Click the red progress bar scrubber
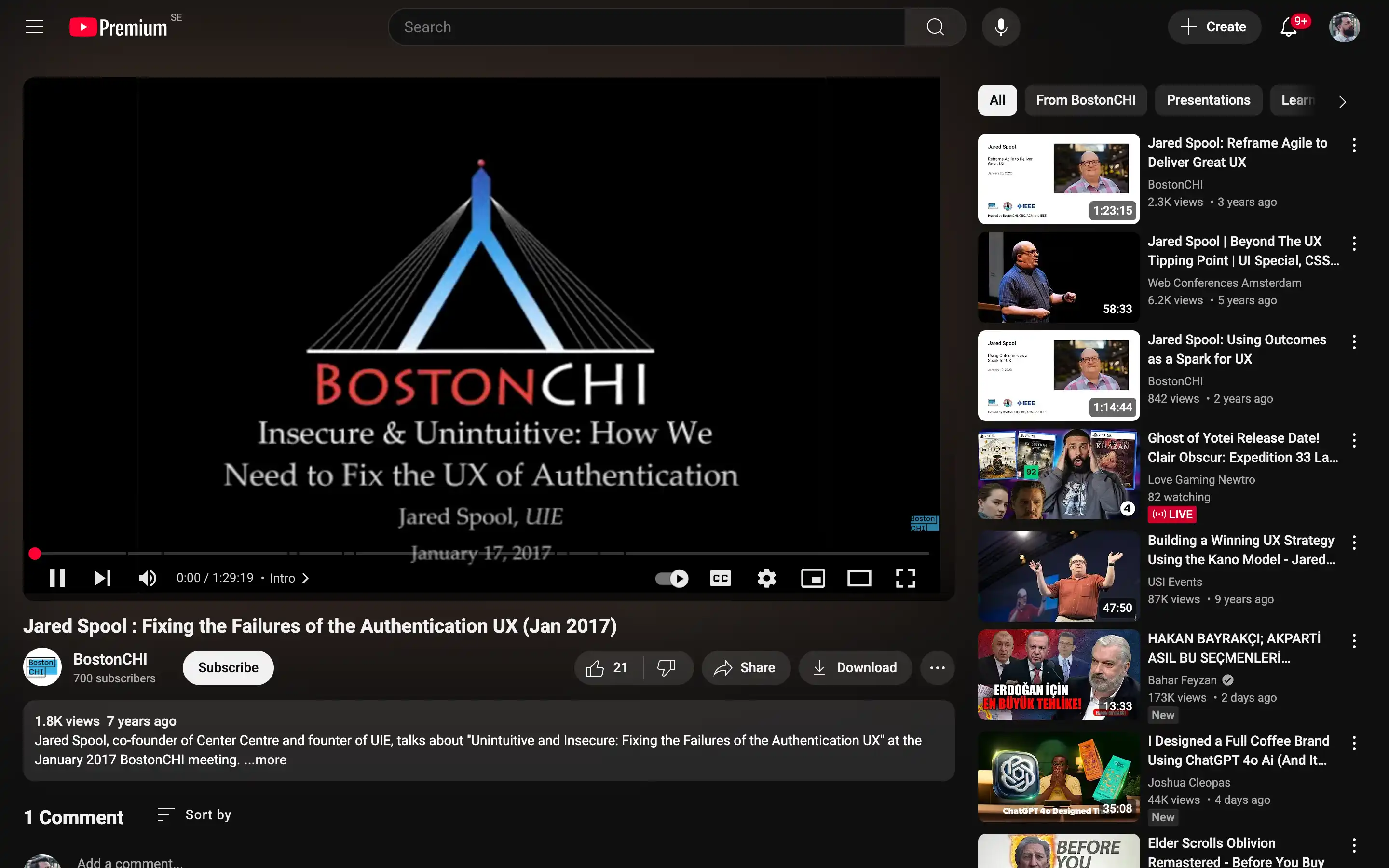This screenshot has width=1389, height=868. point(35,554)
